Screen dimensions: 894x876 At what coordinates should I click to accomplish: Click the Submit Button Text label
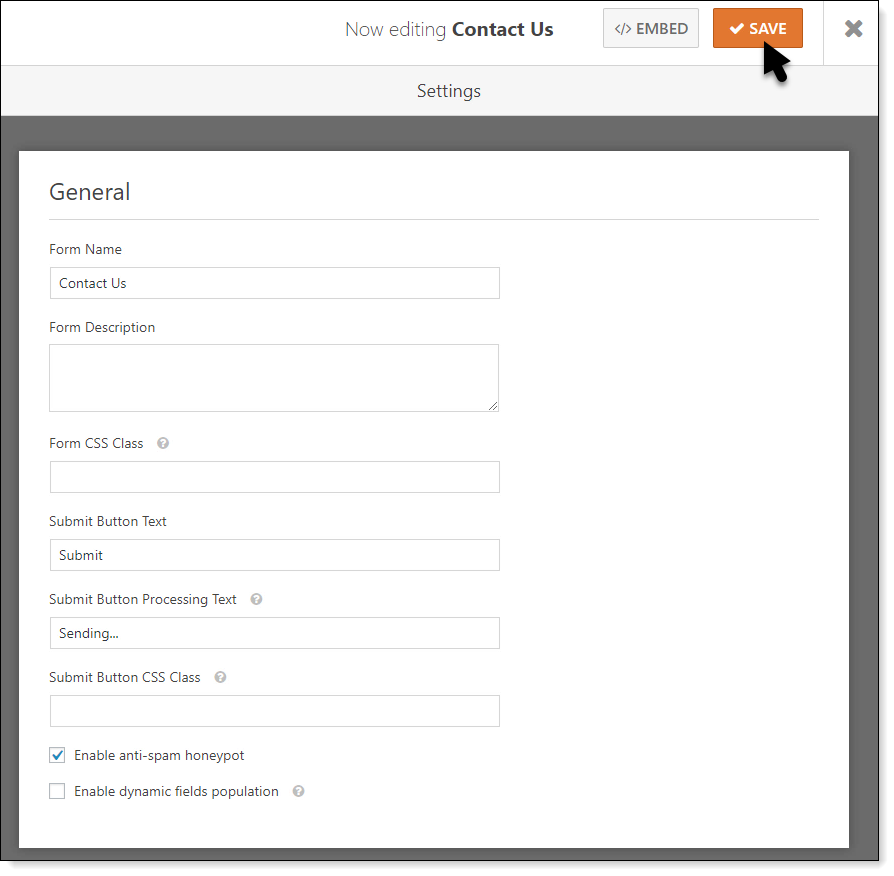click(x=108, y=521)
